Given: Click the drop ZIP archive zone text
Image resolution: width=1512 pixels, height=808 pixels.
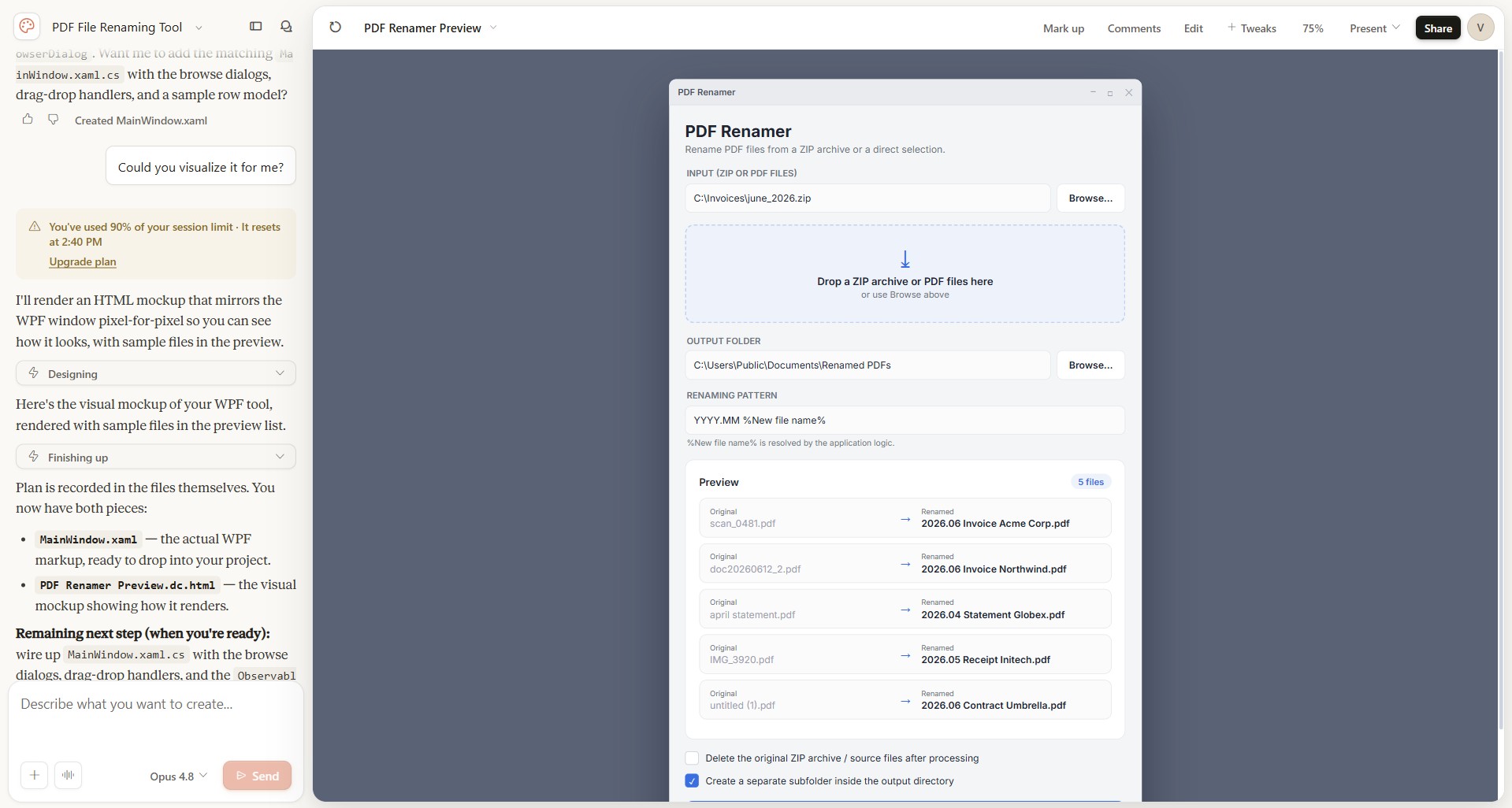Looking at the screenshot, I should tap(905, 281).
